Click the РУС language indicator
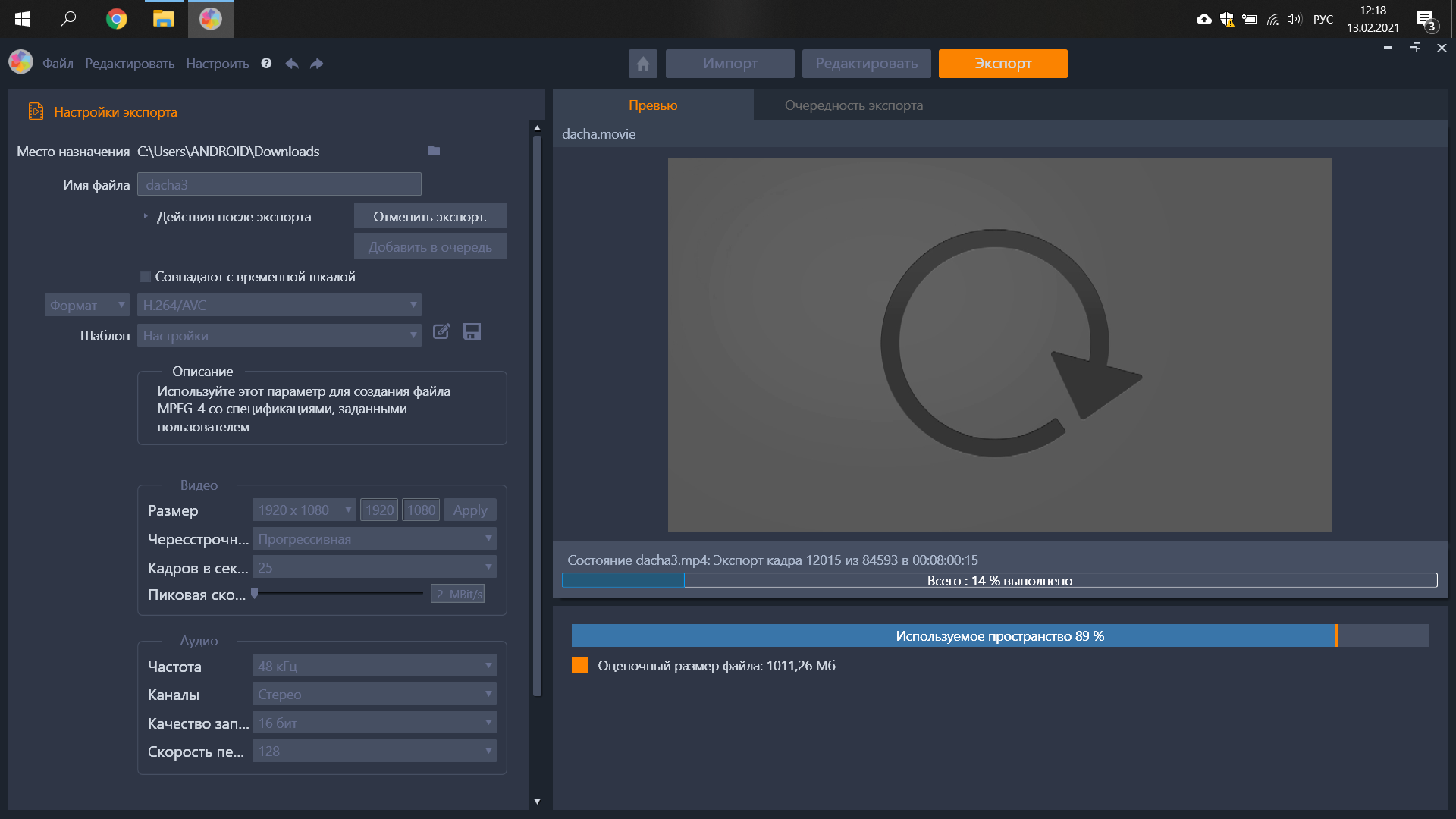This screenshot has width=1456, height=819. point(1323,19)
